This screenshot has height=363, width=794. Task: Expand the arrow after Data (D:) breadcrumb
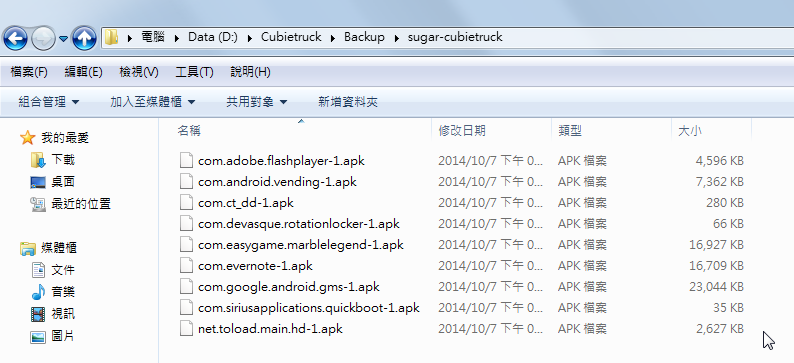click(x=250, y=37)
